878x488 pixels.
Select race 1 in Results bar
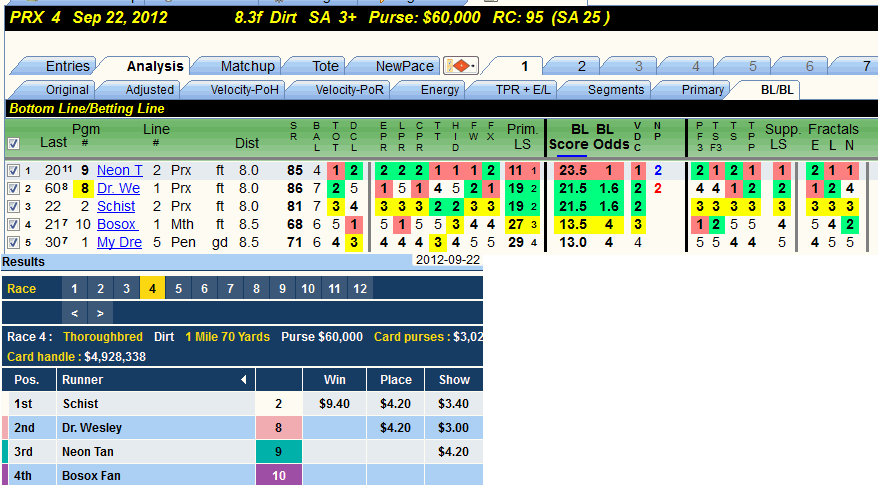(74, 289)
